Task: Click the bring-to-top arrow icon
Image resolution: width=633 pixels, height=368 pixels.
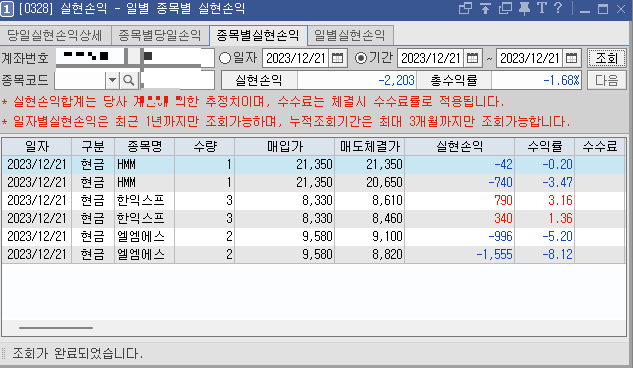Action: pyautogui.click(x=485, y=8)
